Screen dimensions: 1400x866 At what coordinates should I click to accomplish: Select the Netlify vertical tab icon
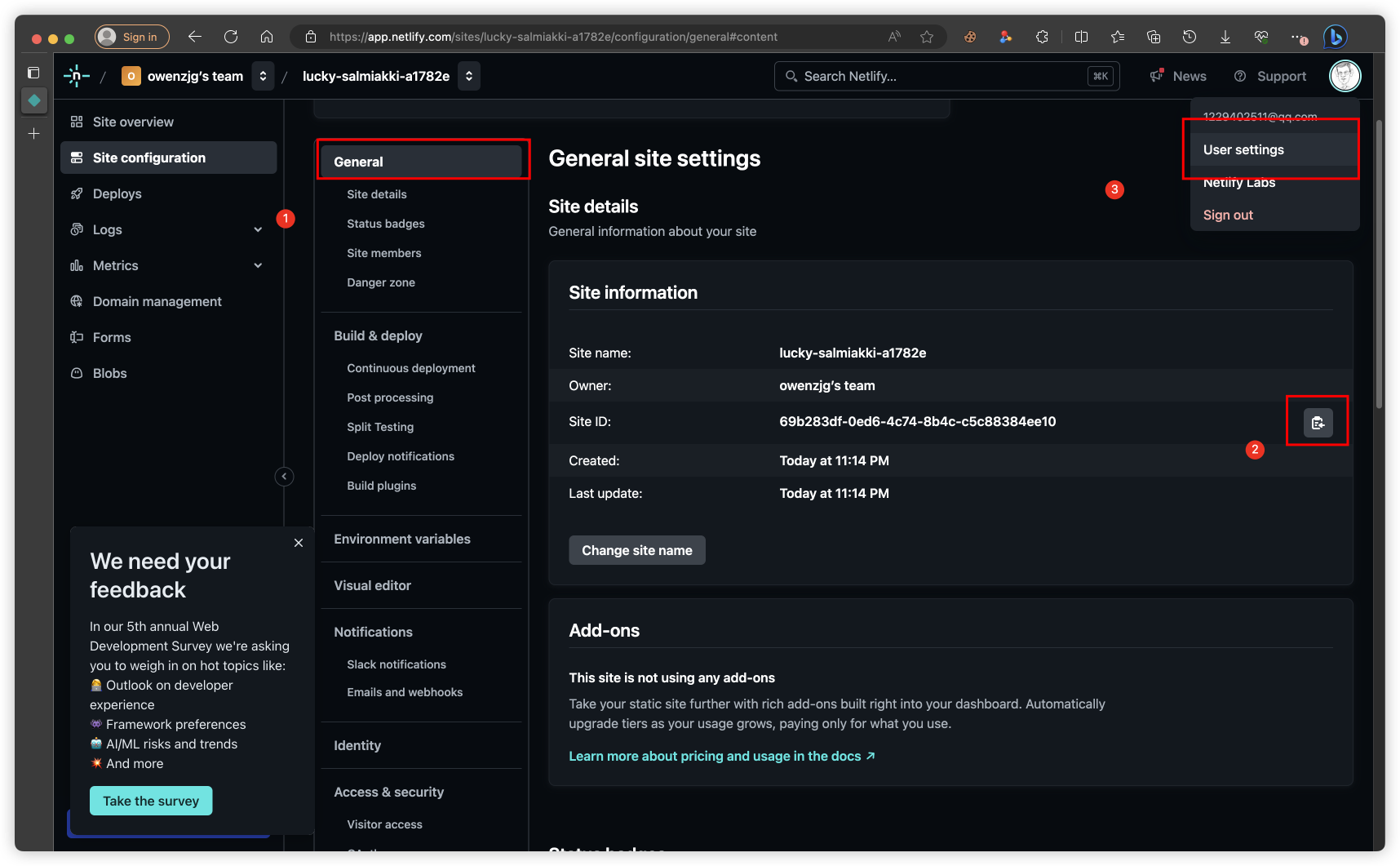(33, 100)
